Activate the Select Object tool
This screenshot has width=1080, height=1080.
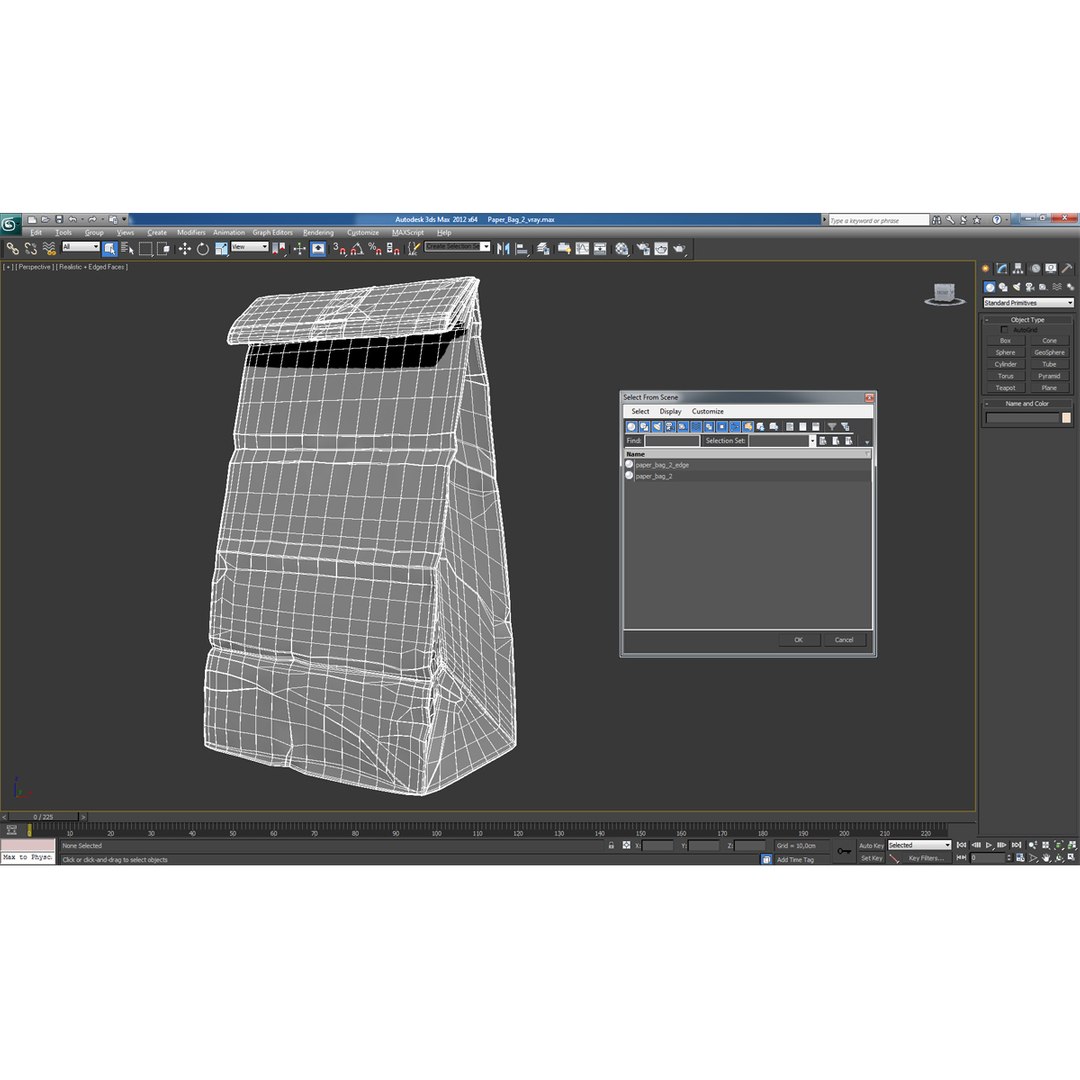pyautogui.click(x=109, y=249)
